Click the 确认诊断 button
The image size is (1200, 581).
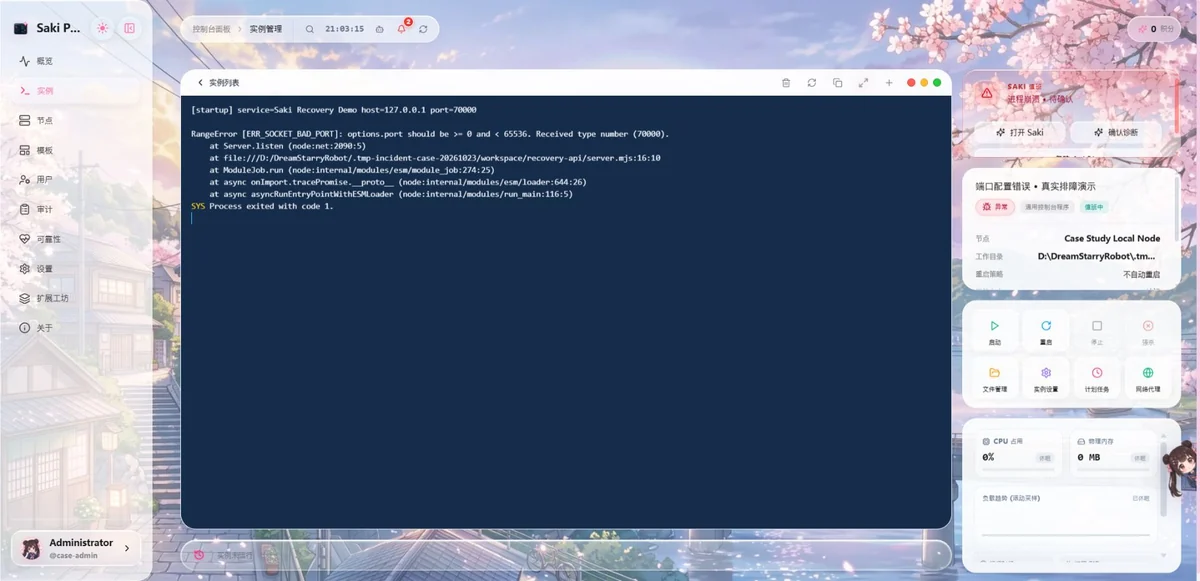point(1118,132)
